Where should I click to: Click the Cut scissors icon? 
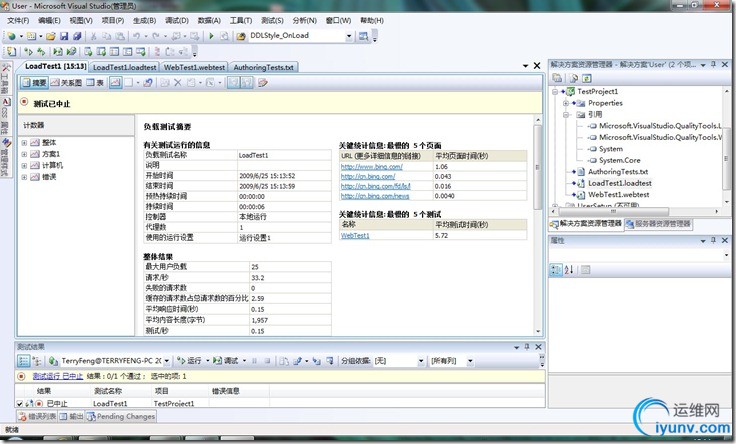coord(93,36)
